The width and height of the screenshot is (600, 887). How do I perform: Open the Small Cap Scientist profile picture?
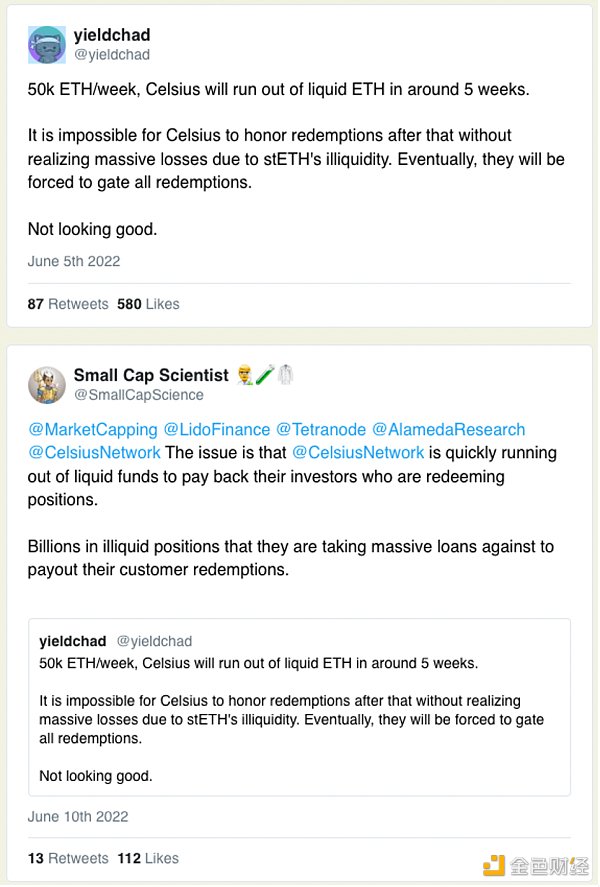tap(46, 384)
